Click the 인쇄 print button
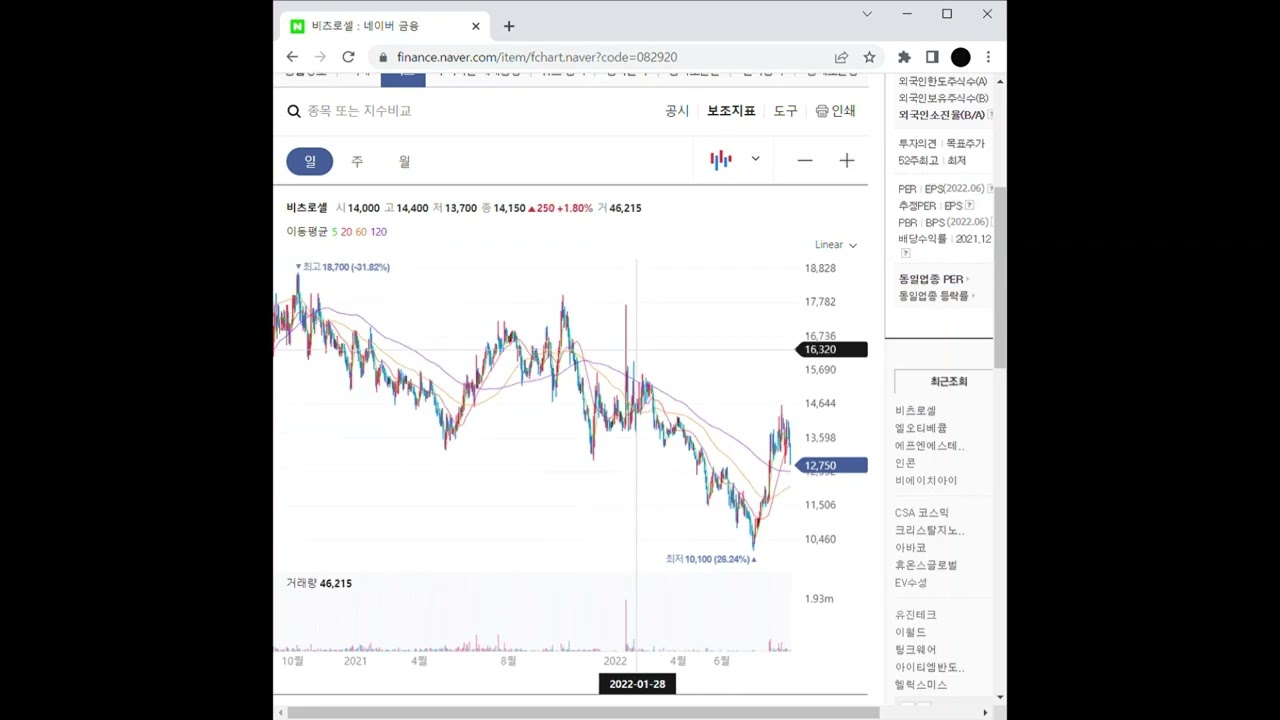Image resolution: width=1280 pixels, height=720 pixels. point(836,111)
